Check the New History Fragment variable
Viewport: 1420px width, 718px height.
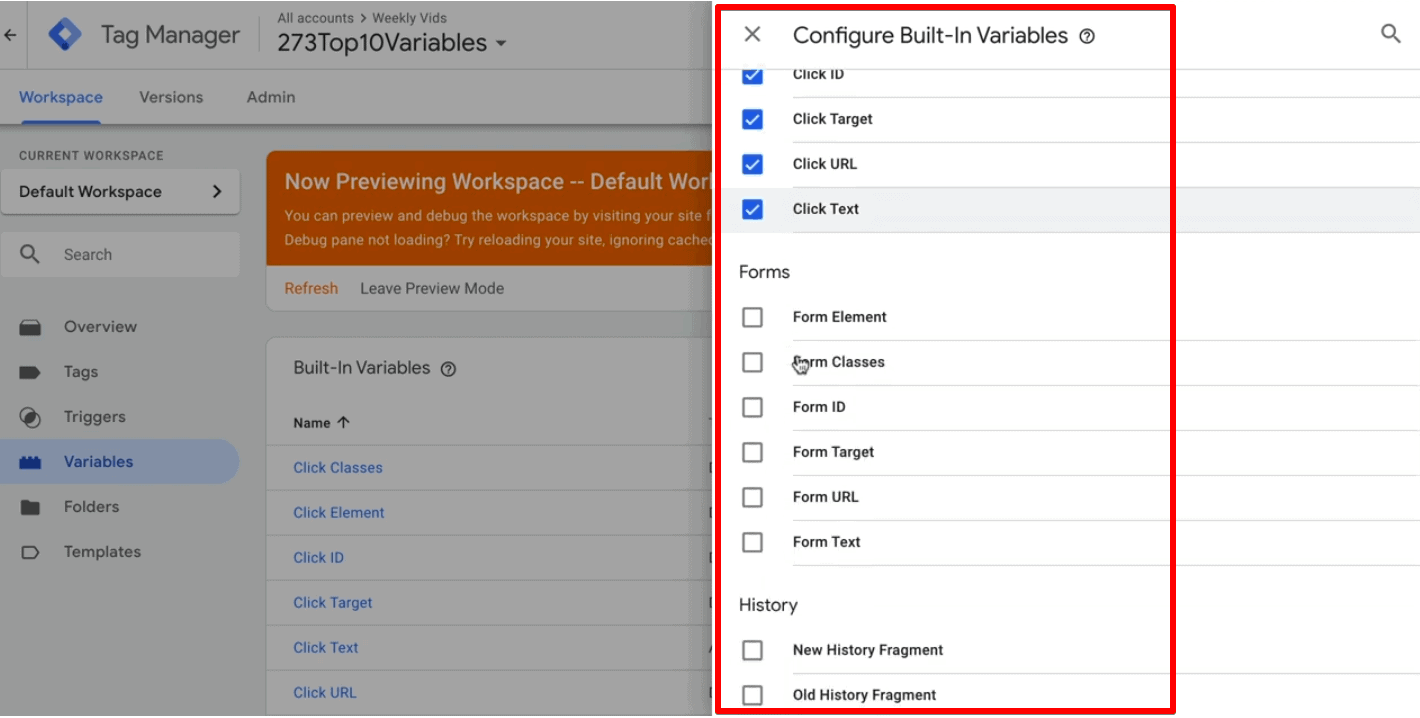pos(752,650)
